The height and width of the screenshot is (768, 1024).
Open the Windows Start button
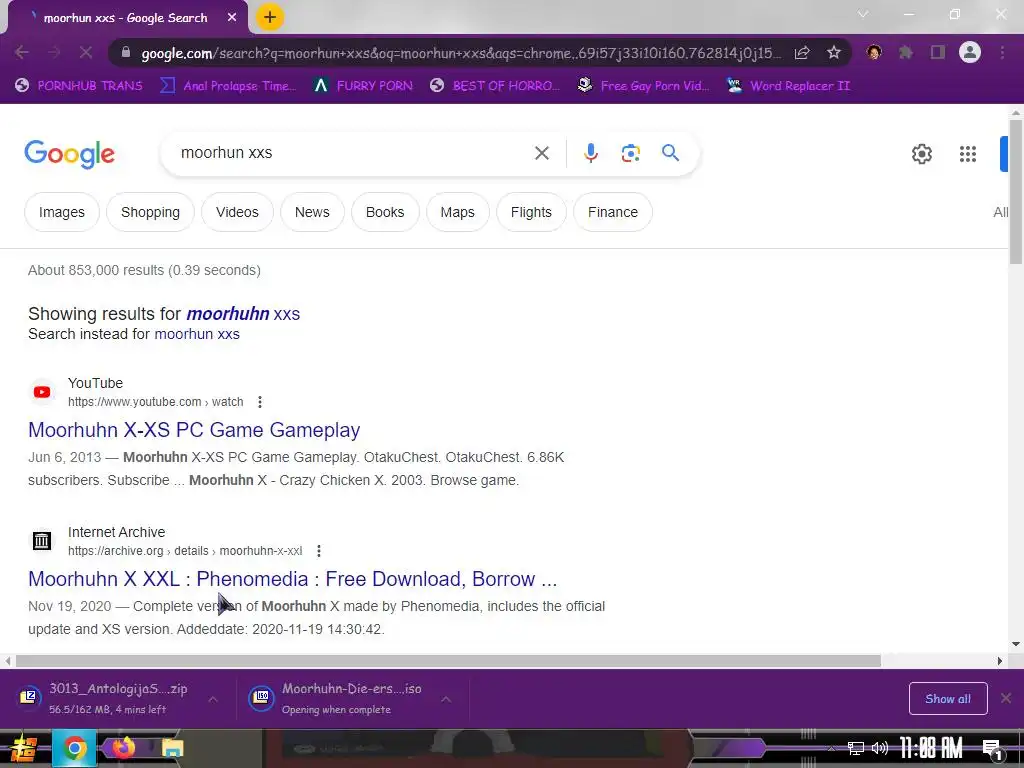tap(23, 748)
